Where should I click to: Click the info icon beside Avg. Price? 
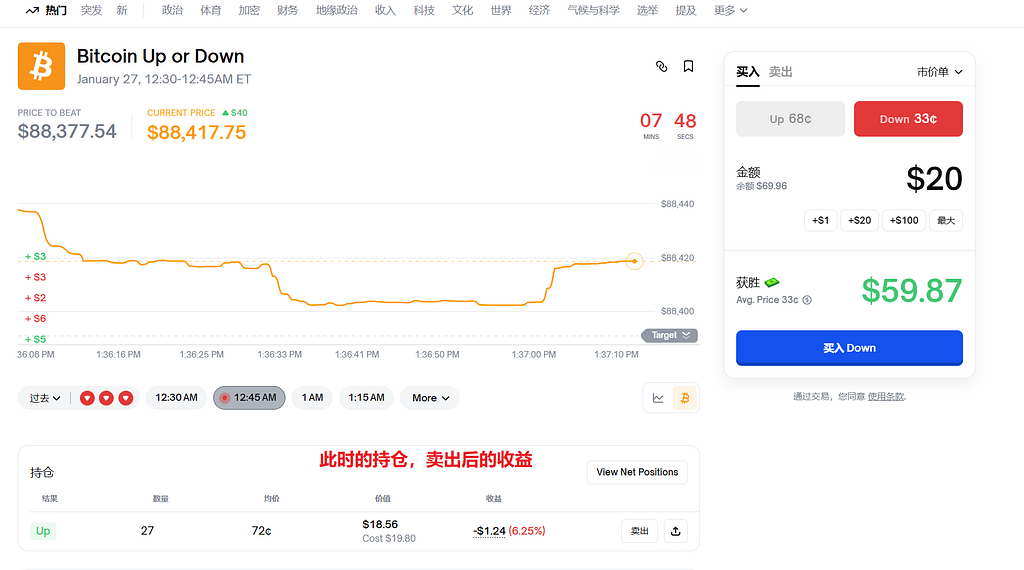pos(807,300)
